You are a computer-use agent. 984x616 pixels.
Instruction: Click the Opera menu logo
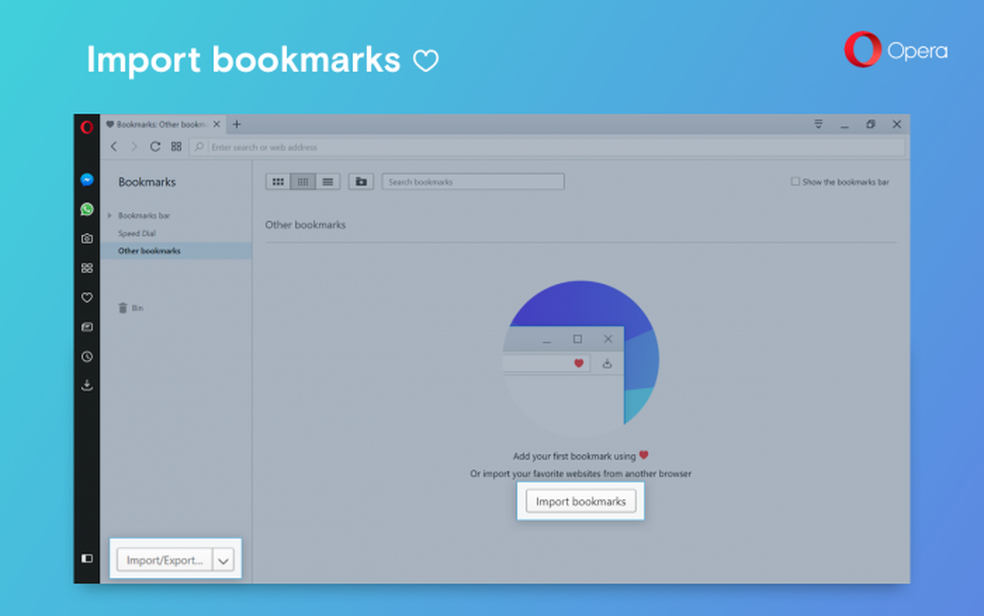pos(87,127)
